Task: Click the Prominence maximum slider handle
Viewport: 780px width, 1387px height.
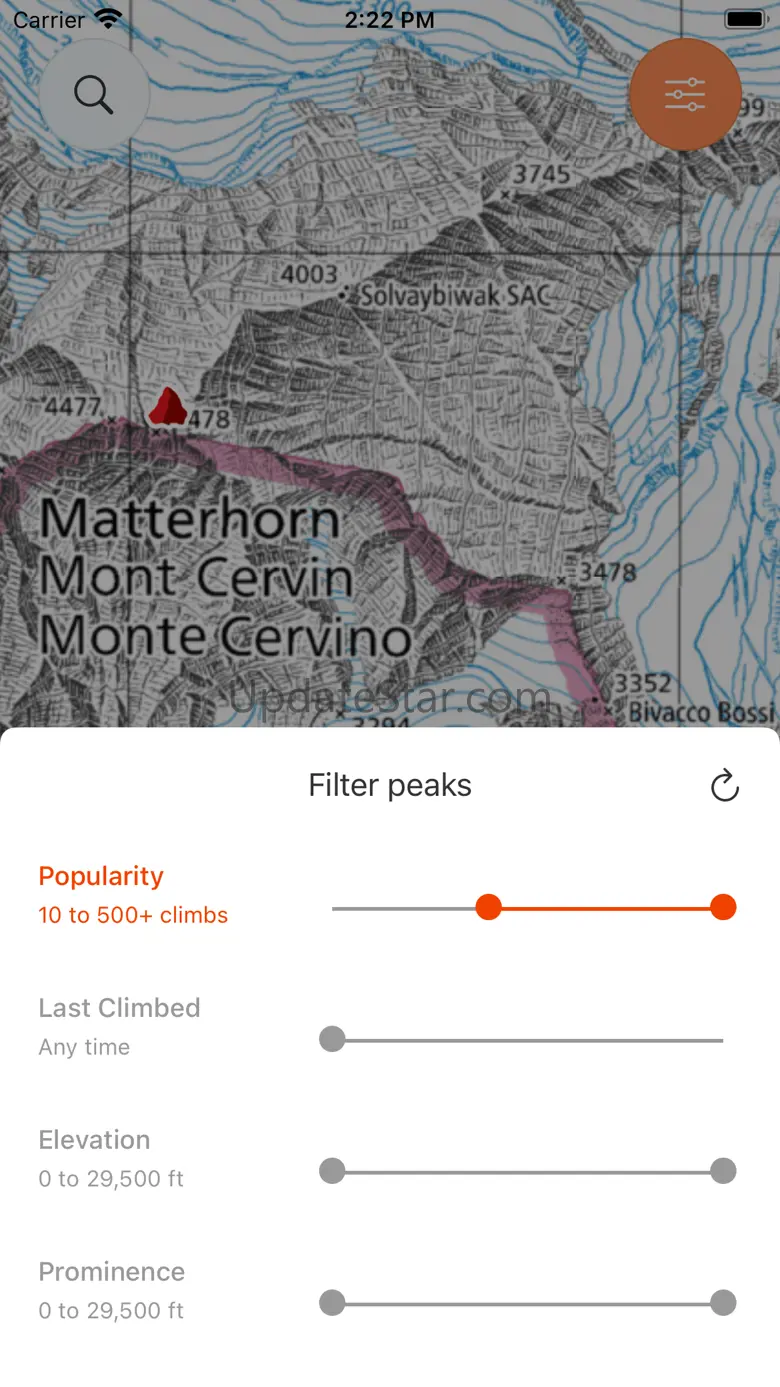Action: coord(723,1303)
